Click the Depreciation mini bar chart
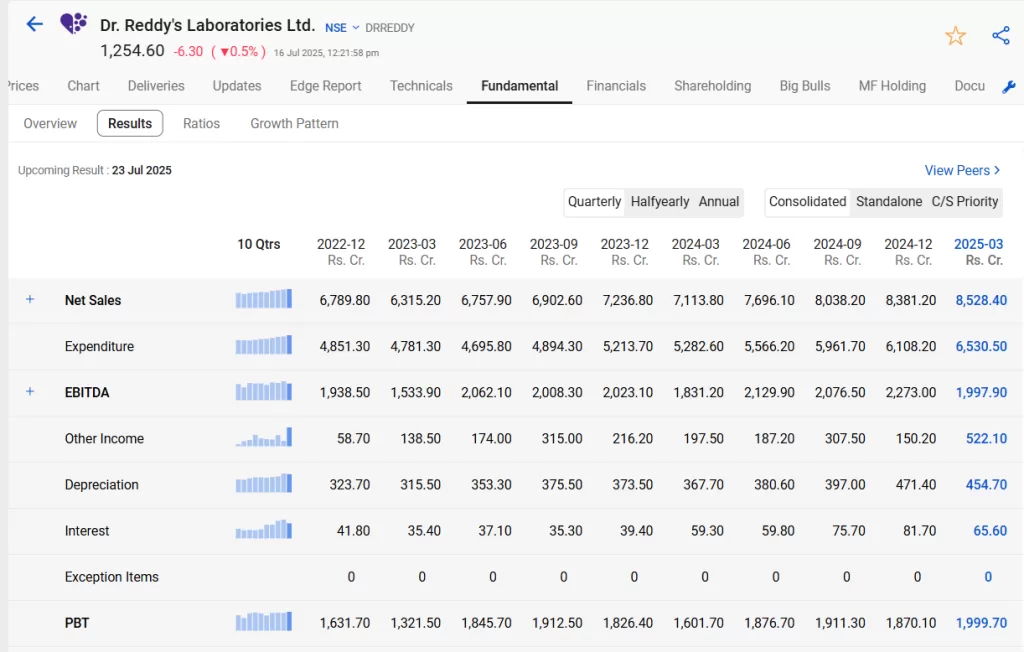 (264, 483)
